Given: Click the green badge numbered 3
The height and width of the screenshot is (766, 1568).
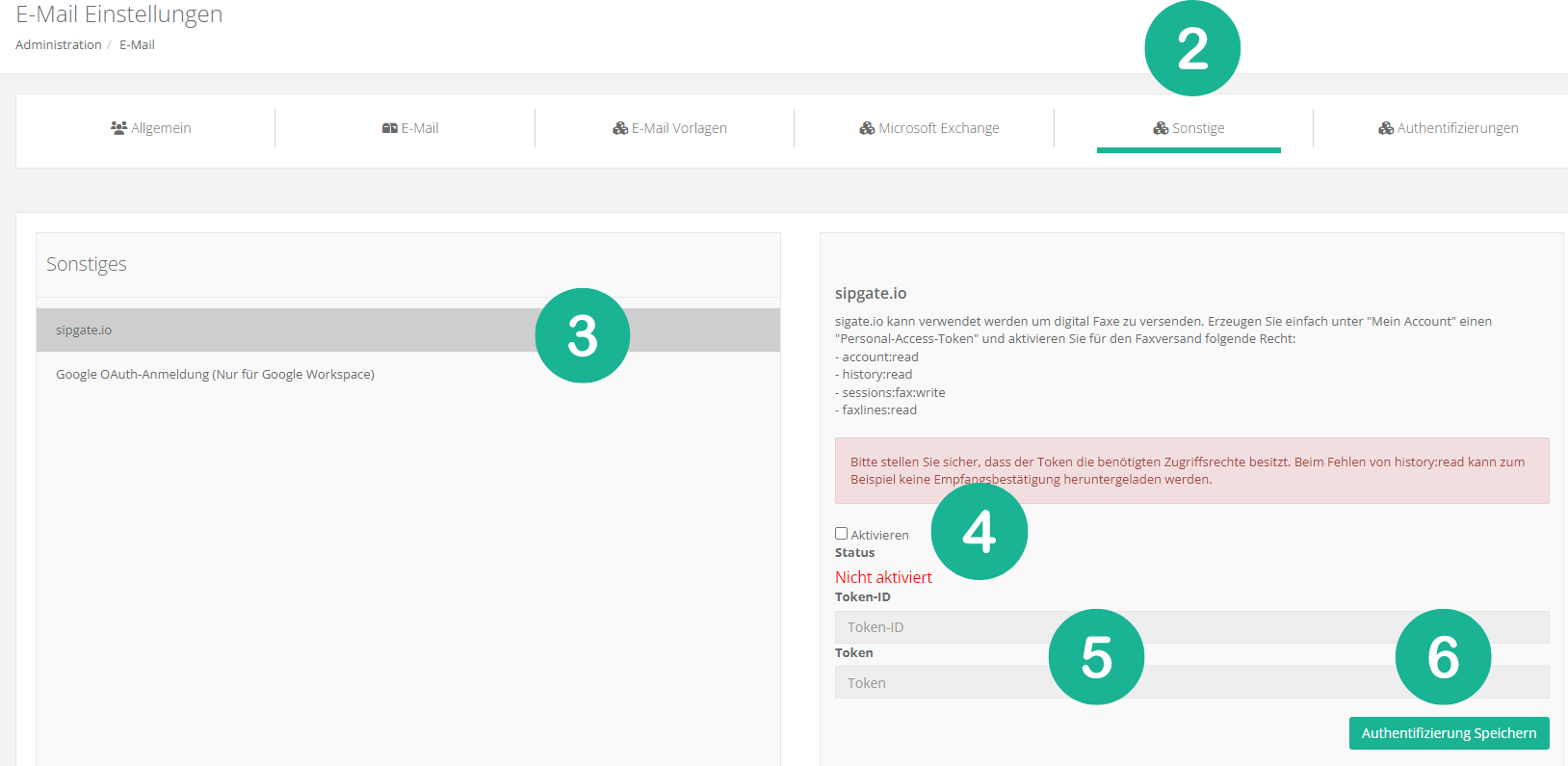Looking at the screenshot, I should coord(582,335).
